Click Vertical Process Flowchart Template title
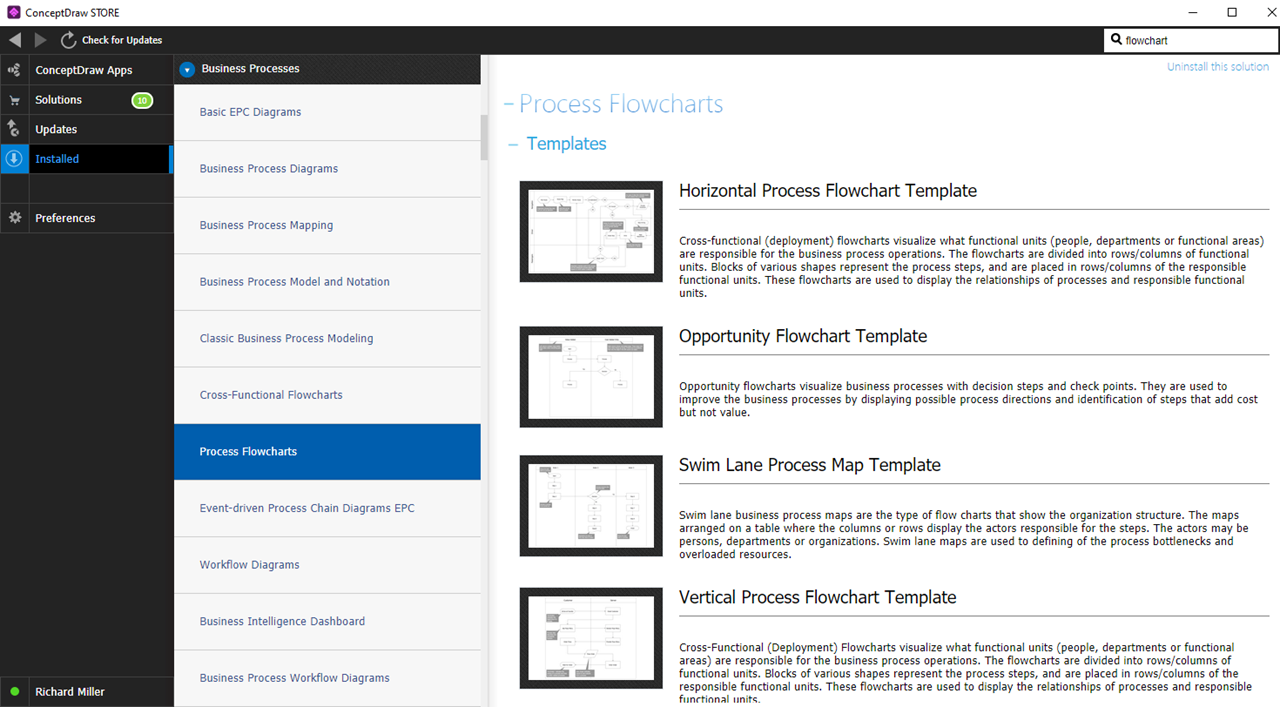The image size is (1280, 707). point(818,597)
